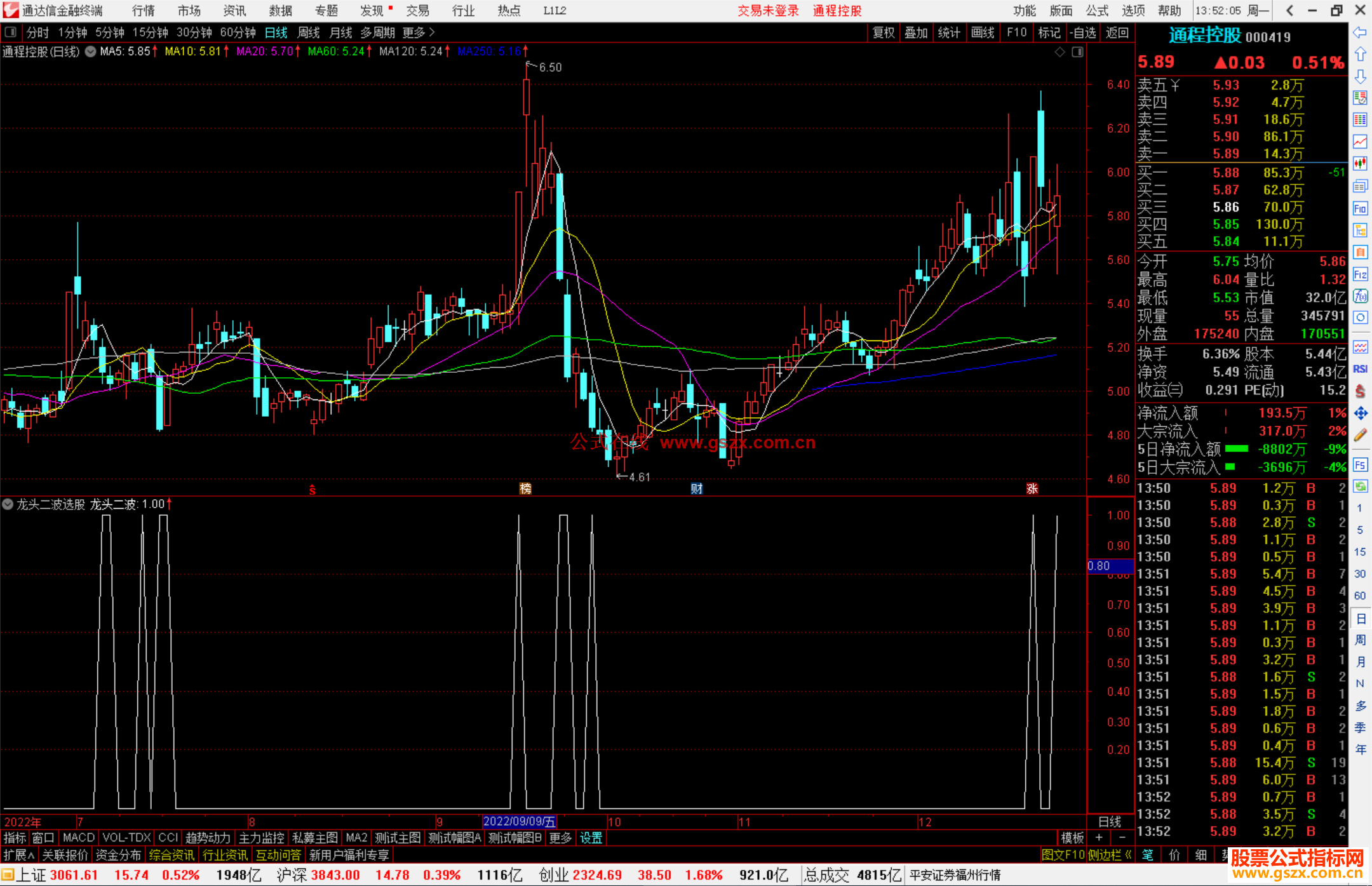Expand the 更多 period options
Screen dimensions: 1372x886
[x=418, y=32]
